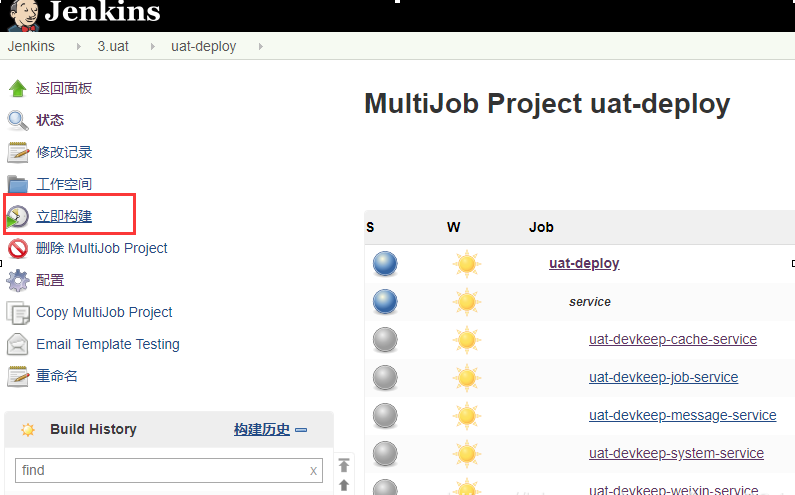
Task: Select 删除 MultiJob Project link
Action: 101,248
